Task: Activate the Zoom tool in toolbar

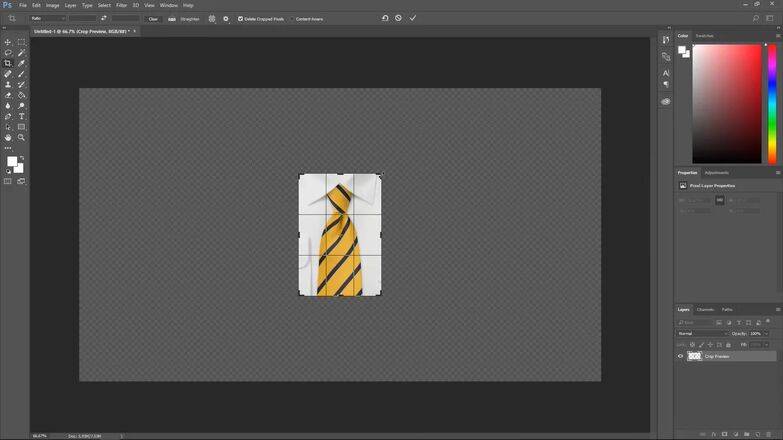Action: tap(21, 137)
